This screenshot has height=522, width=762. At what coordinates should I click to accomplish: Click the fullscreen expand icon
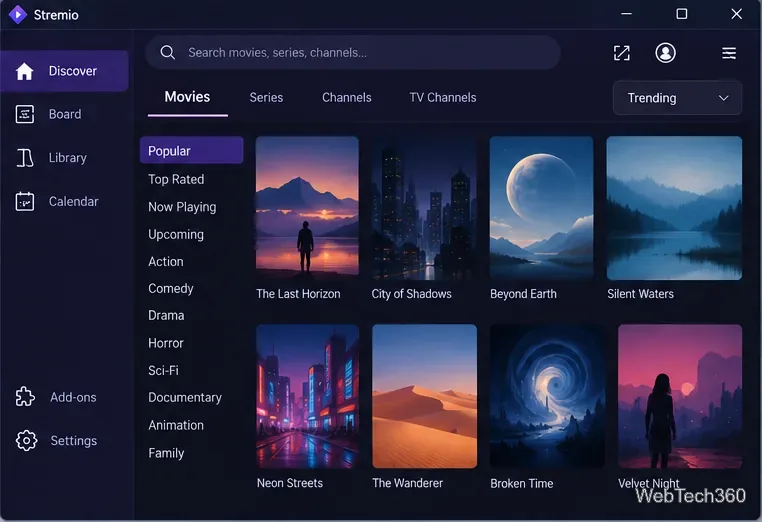(x=622, y=53)
